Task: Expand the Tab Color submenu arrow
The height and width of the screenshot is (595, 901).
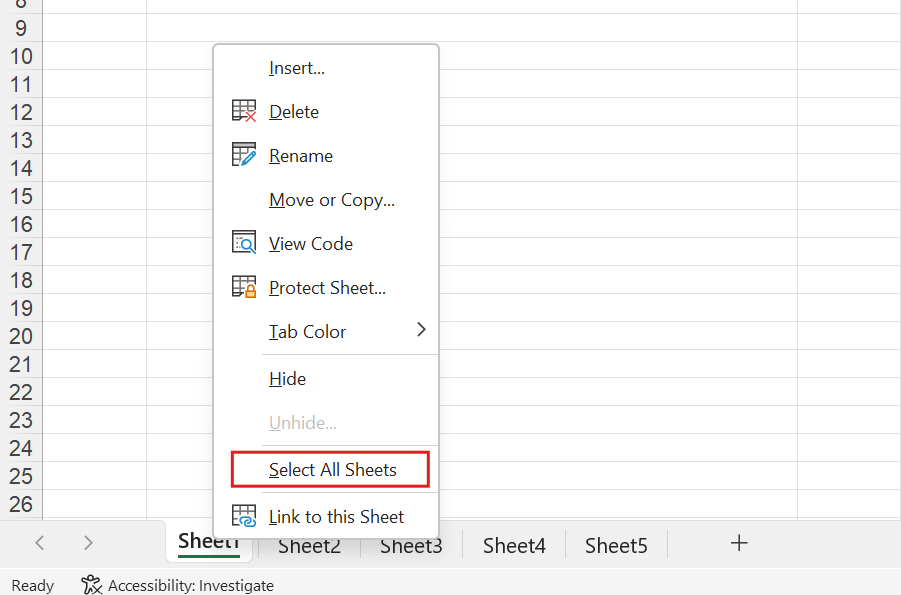Action: pyautogui.click(x=421, y=330)
